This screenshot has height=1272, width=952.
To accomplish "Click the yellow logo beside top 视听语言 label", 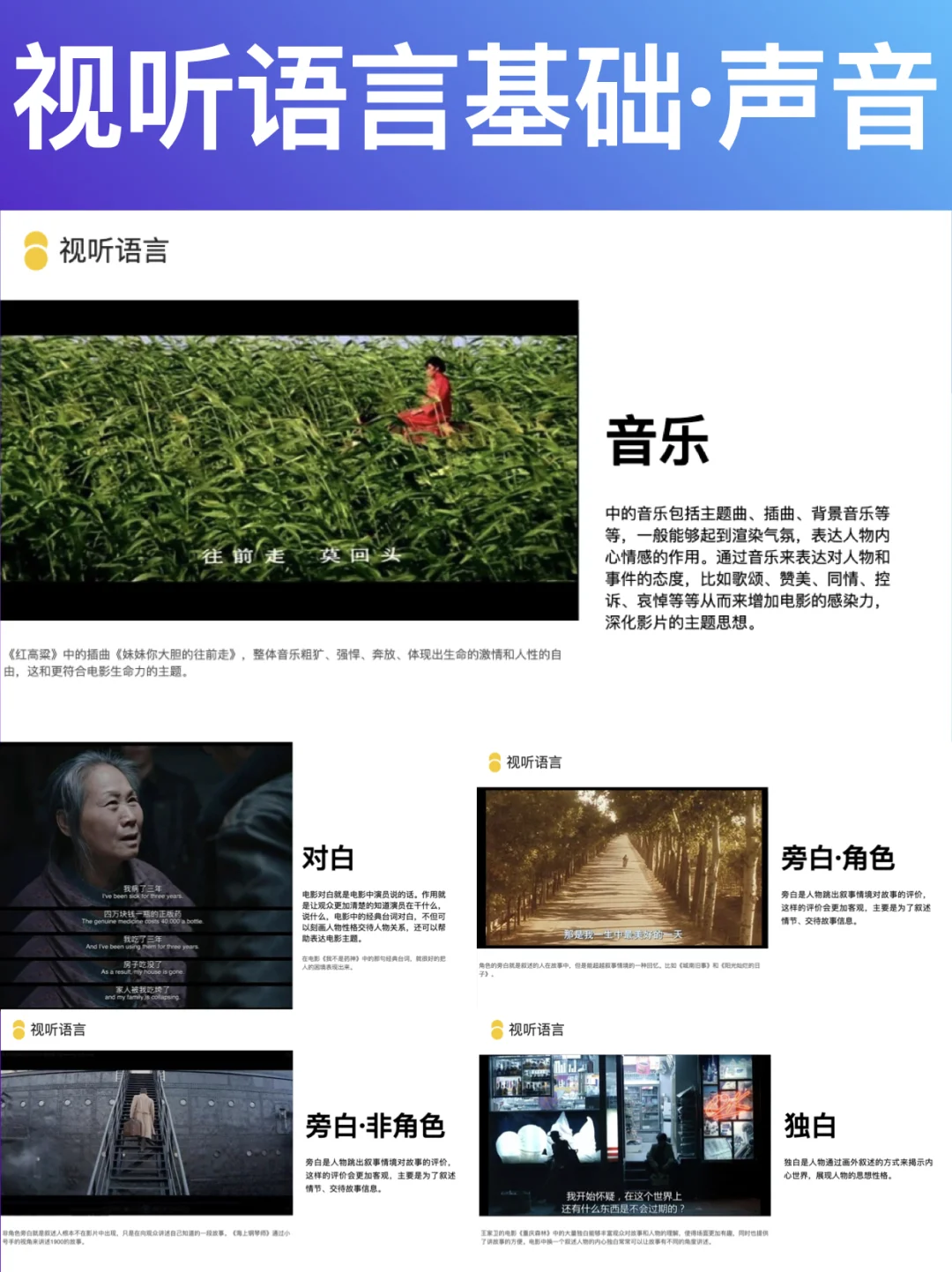I will [35, 250].
